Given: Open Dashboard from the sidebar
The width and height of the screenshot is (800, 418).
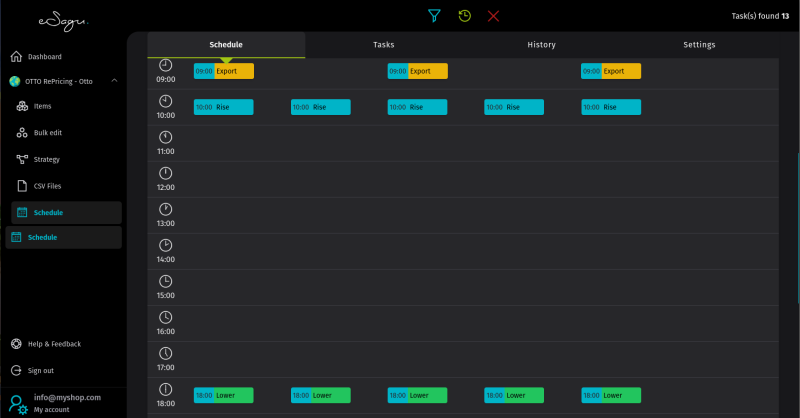Looking at the screenshot, I should (44, 57).
